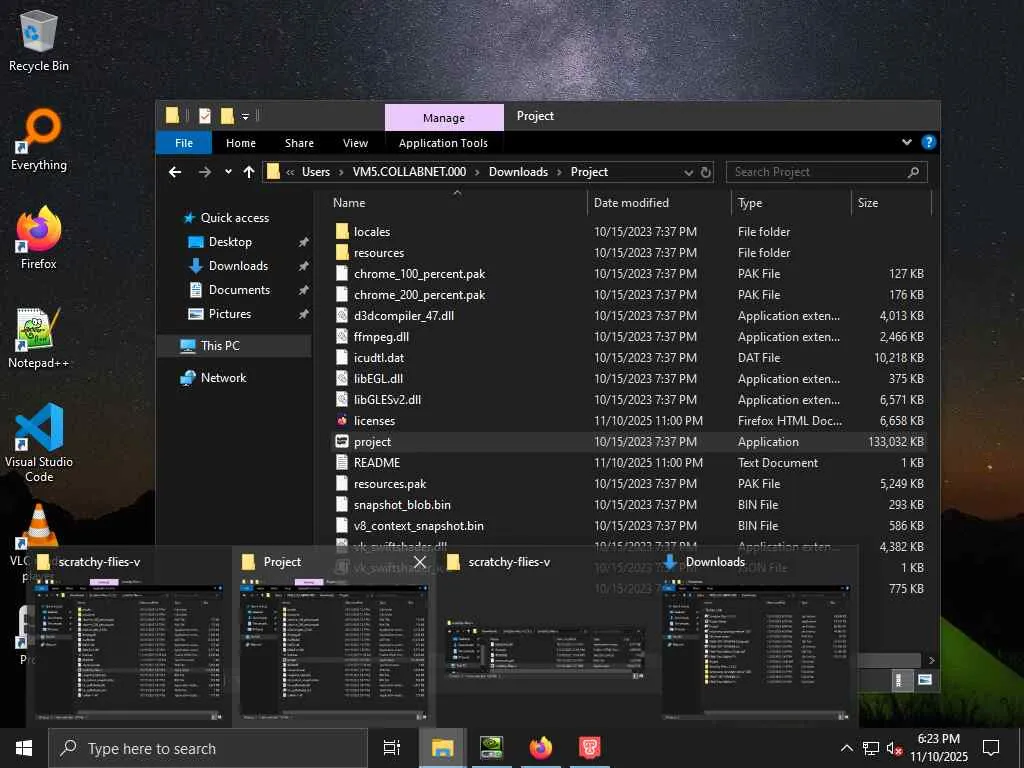Select the snapshot_blob.bin file name

(x=402, y=505)
